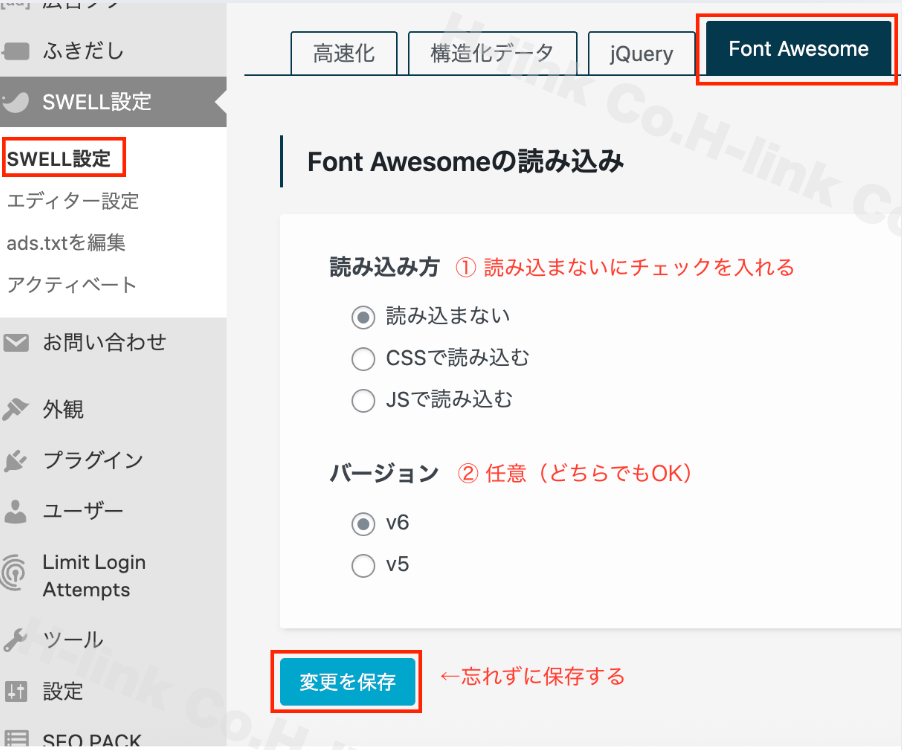Click the SWELL設定 brush icon in sidebar
Screen dimensions: 902x750
tap(18, 101)
